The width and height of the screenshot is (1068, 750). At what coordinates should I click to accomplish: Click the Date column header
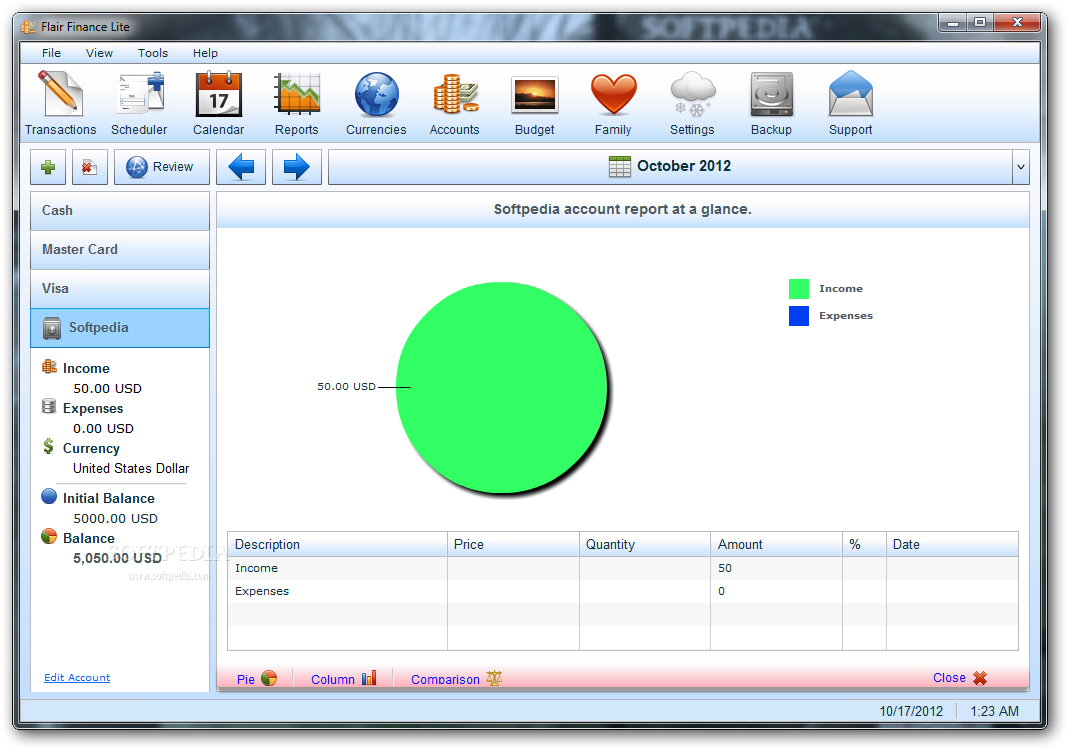coord(952,544)
